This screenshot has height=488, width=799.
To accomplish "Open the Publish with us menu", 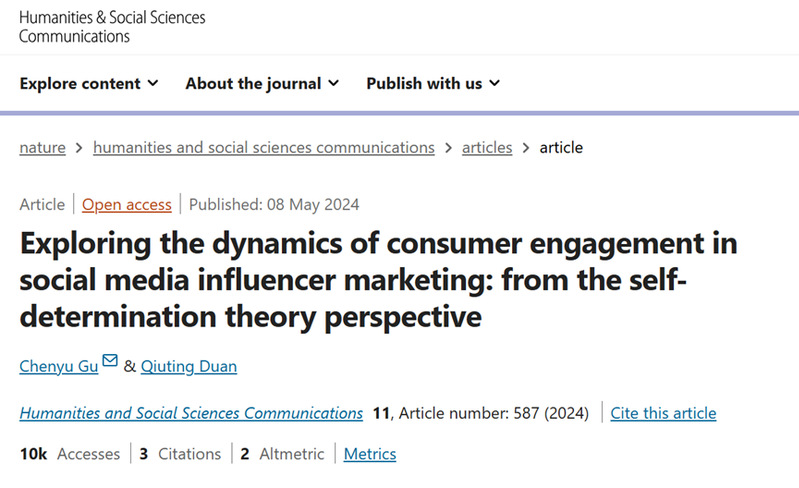I will pos(424,83).
